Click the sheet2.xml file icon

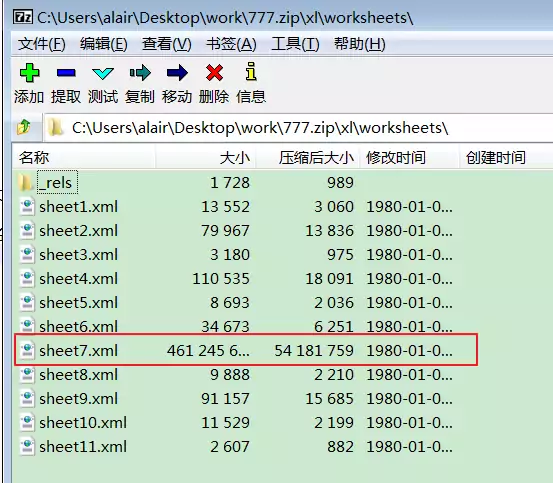click(x=27, y=231)
